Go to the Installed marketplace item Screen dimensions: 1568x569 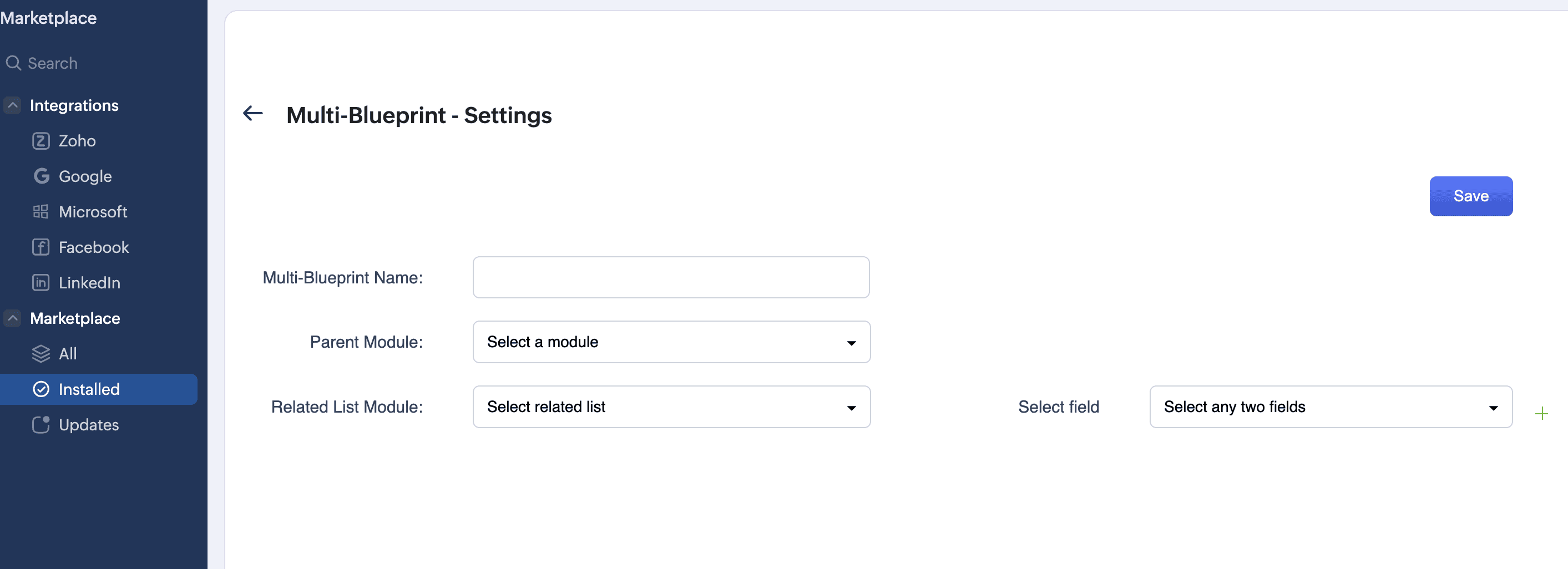click(89, 389)
